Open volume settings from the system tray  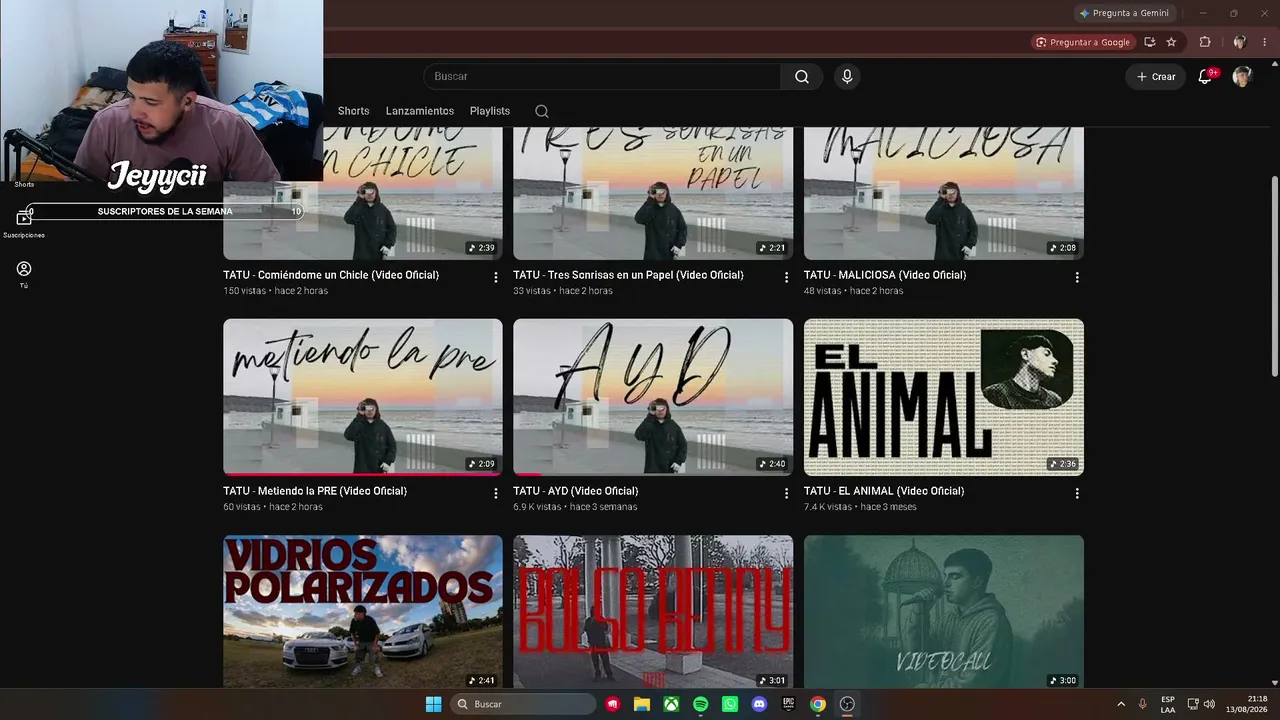[x=1209, y=704]
